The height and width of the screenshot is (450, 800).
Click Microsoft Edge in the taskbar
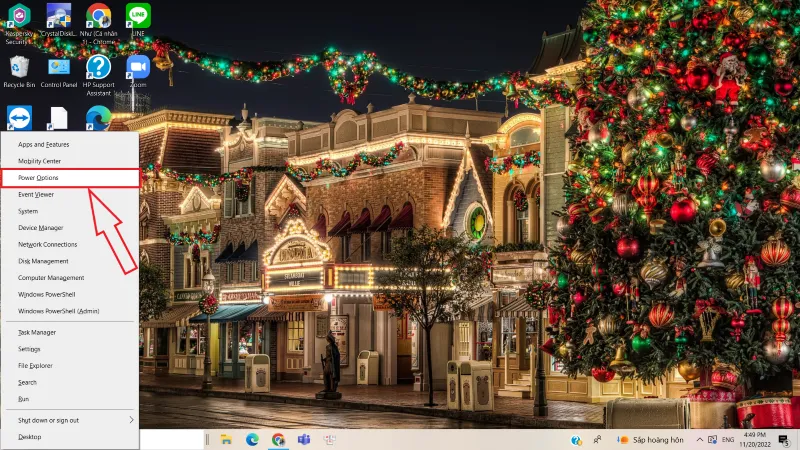tap(252, 439)
